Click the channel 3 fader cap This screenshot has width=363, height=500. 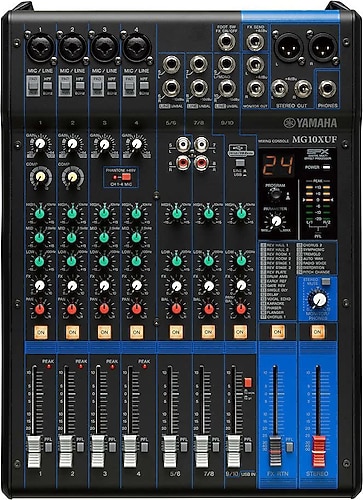[98, 451]
